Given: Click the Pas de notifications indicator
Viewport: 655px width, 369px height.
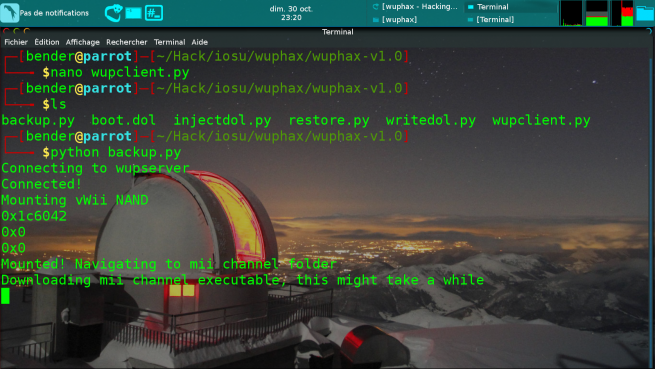Looking at the screenshot, I should tap(54, 13).
